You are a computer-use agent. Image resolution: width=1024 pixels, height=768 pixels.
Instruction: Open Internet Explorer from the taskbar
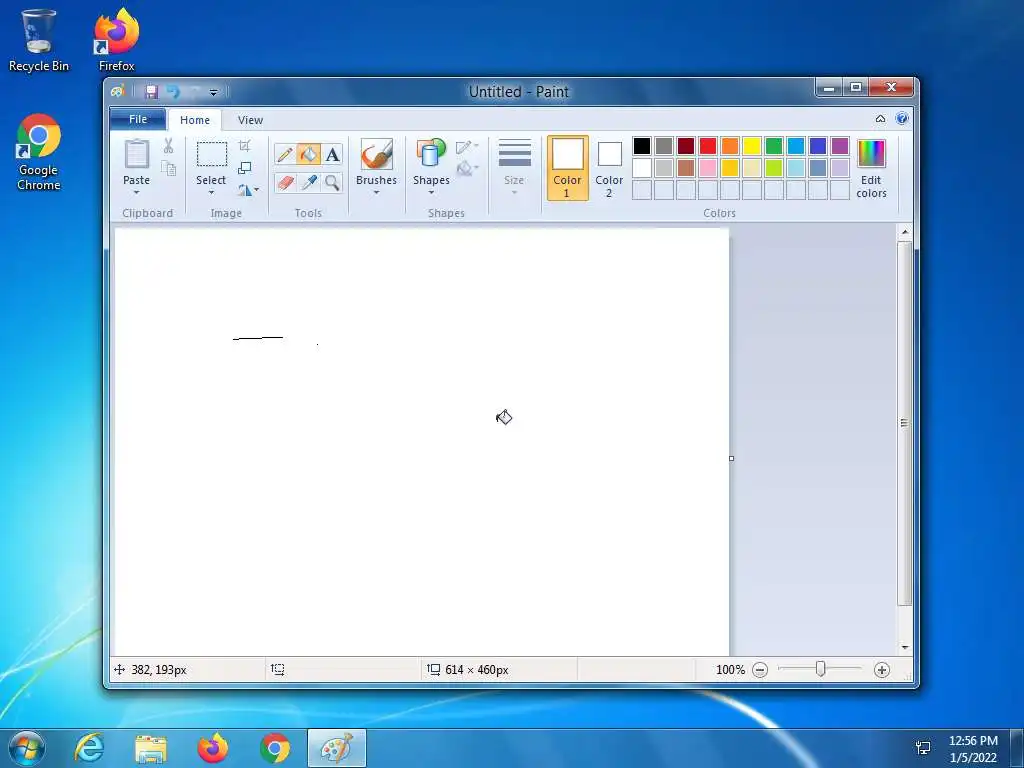tap(89, 748)
